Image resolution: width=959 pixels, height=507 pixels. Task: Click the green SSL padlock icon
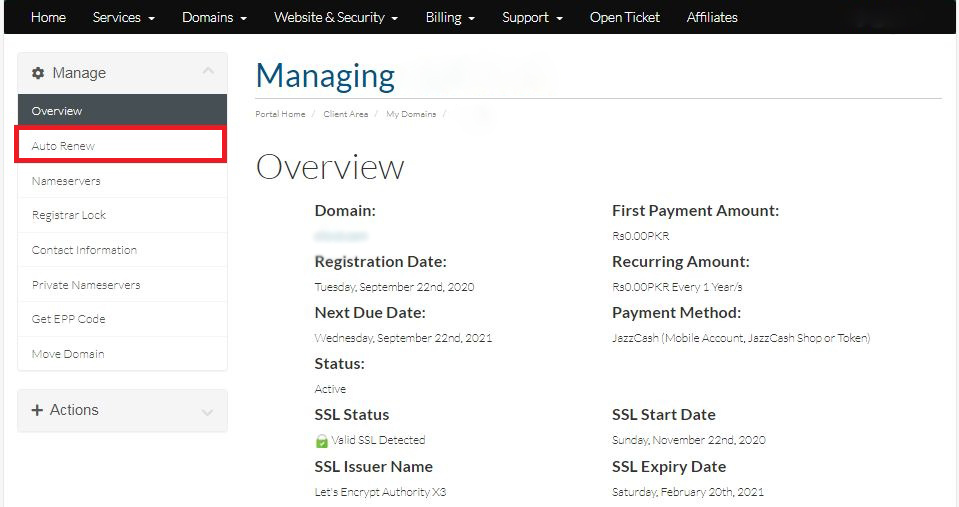[322, 440]
